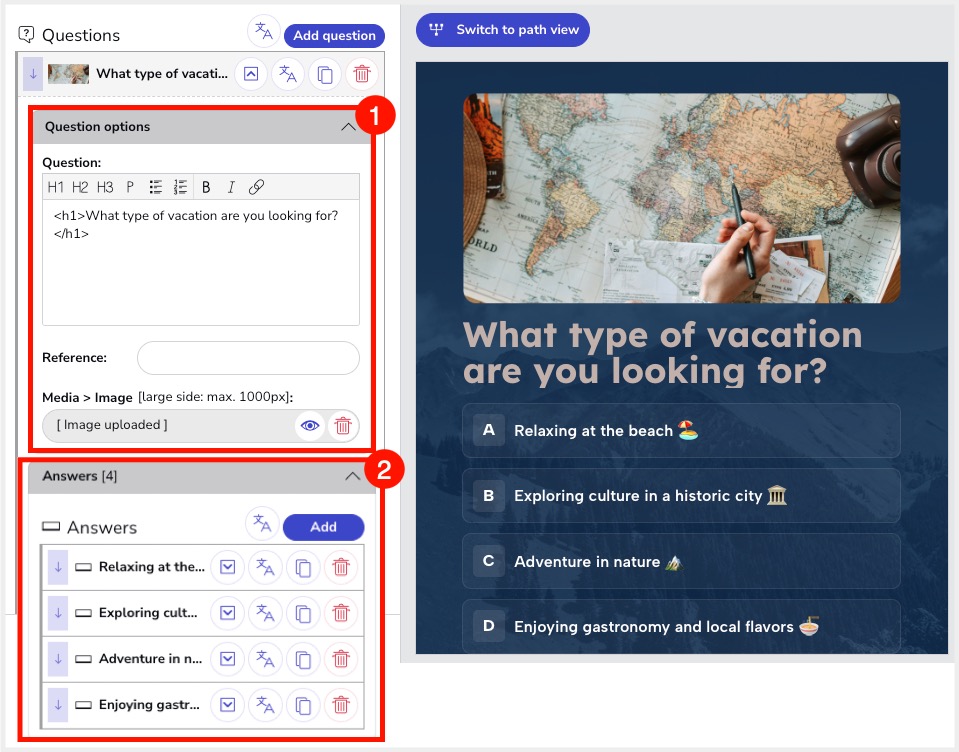The width and height of the screenshot is (959, 752).
Task: Click the Add question button
Action: tap(334, 36)
